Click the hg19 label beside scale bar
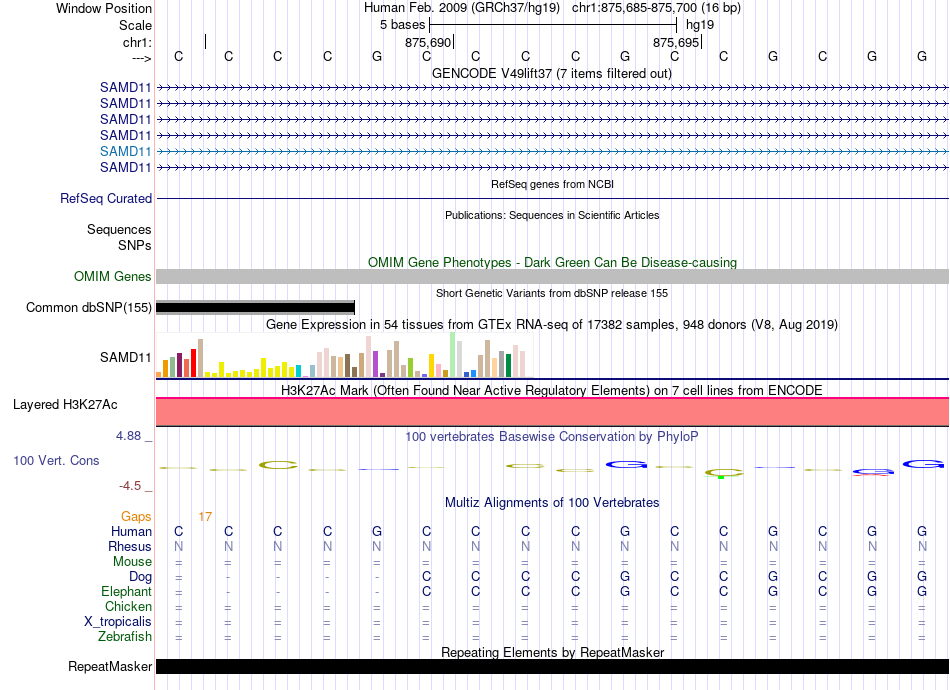Viewport: 950px width, 690px height. pyautogui.click(x=700, y=25)
